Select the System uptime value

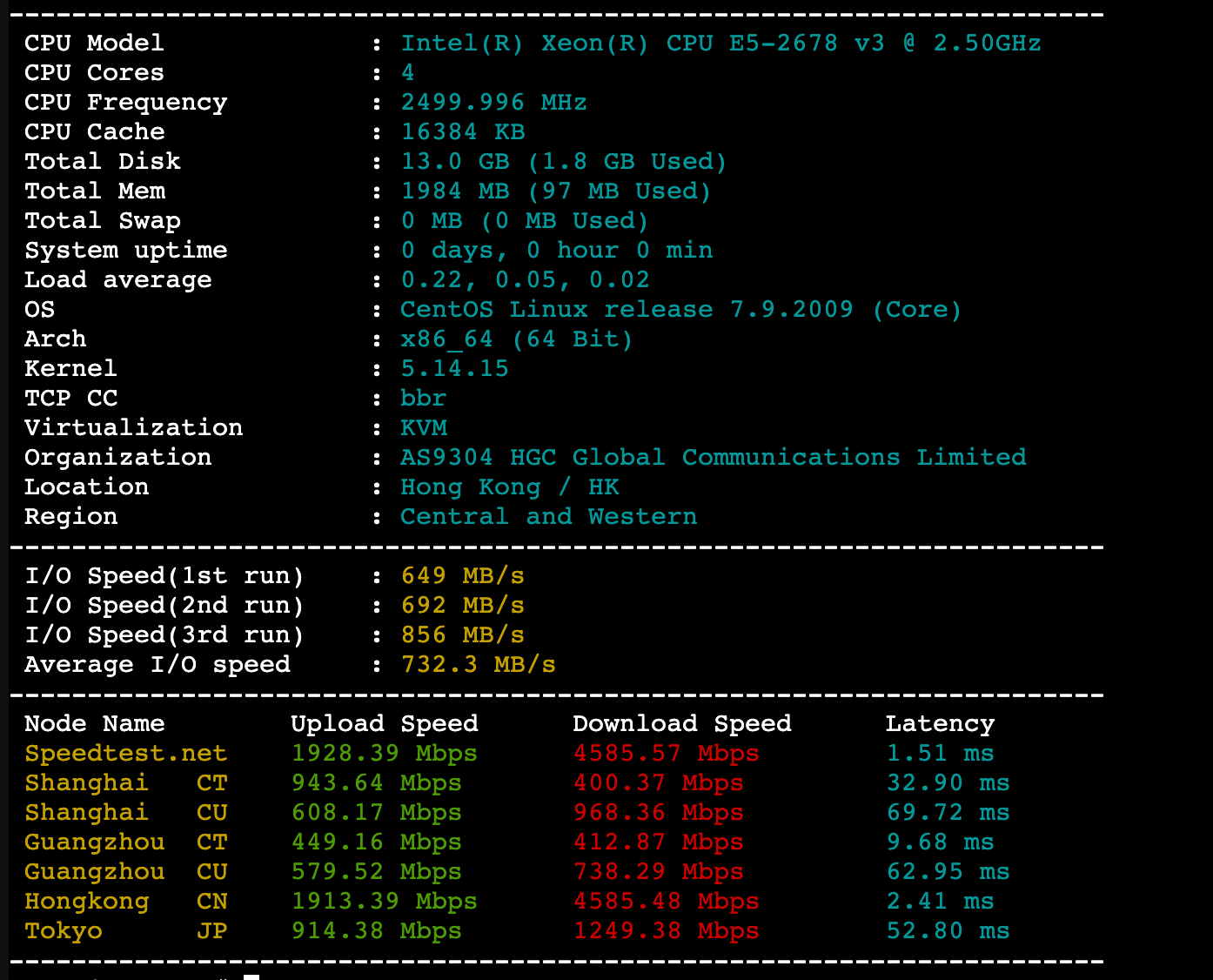pyautogui.click(x=556, y=251)
